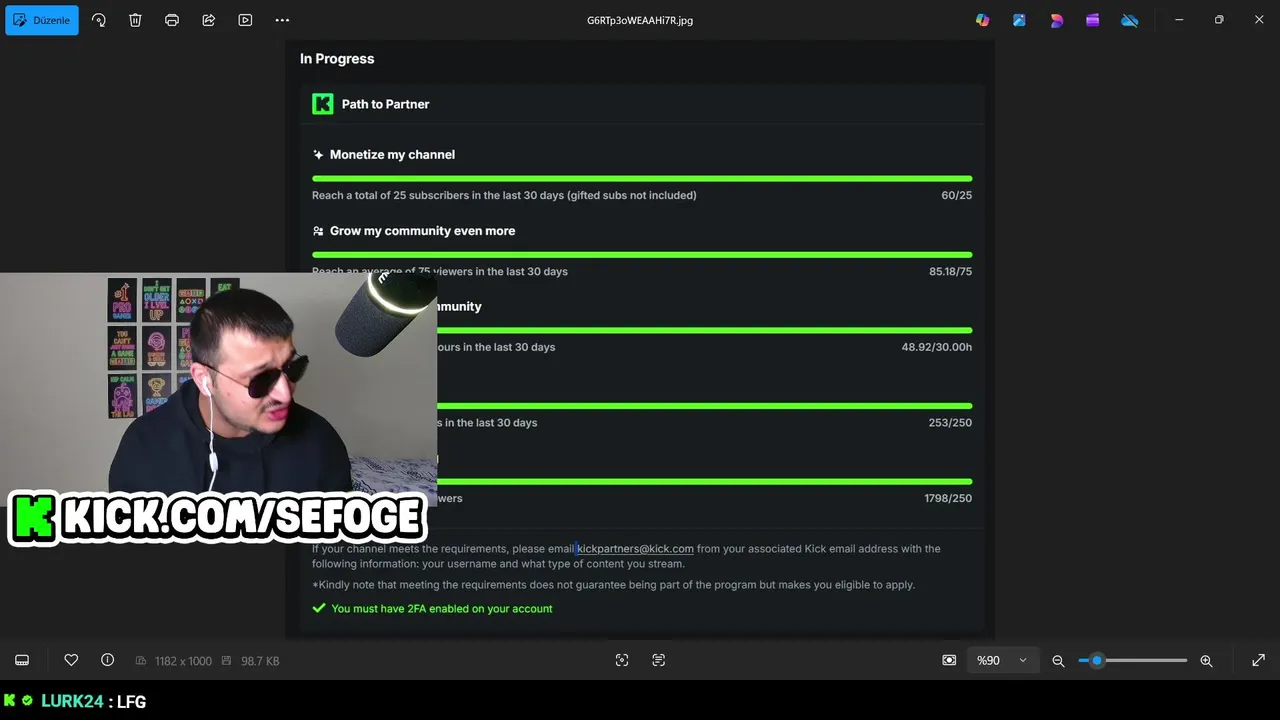Close the Photos window

pyautogui.click(x=1259, y=20)
